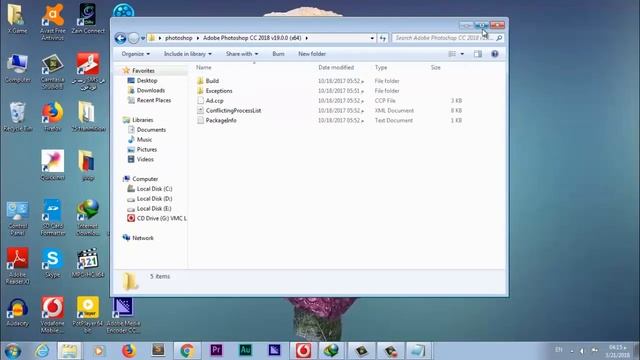Open Recent Places in Favorites
This screenshot has height=360, width=640.
coord(153,100)
